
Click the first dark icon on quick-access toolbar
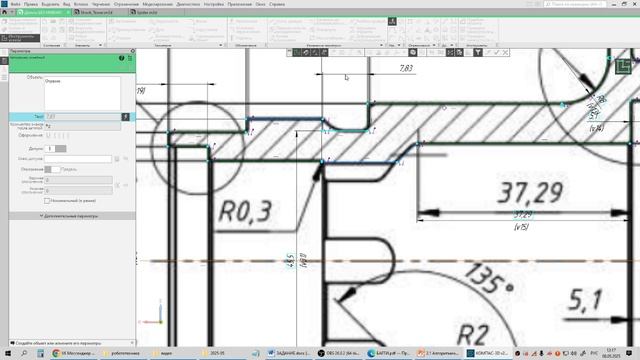tap(297, 52)
